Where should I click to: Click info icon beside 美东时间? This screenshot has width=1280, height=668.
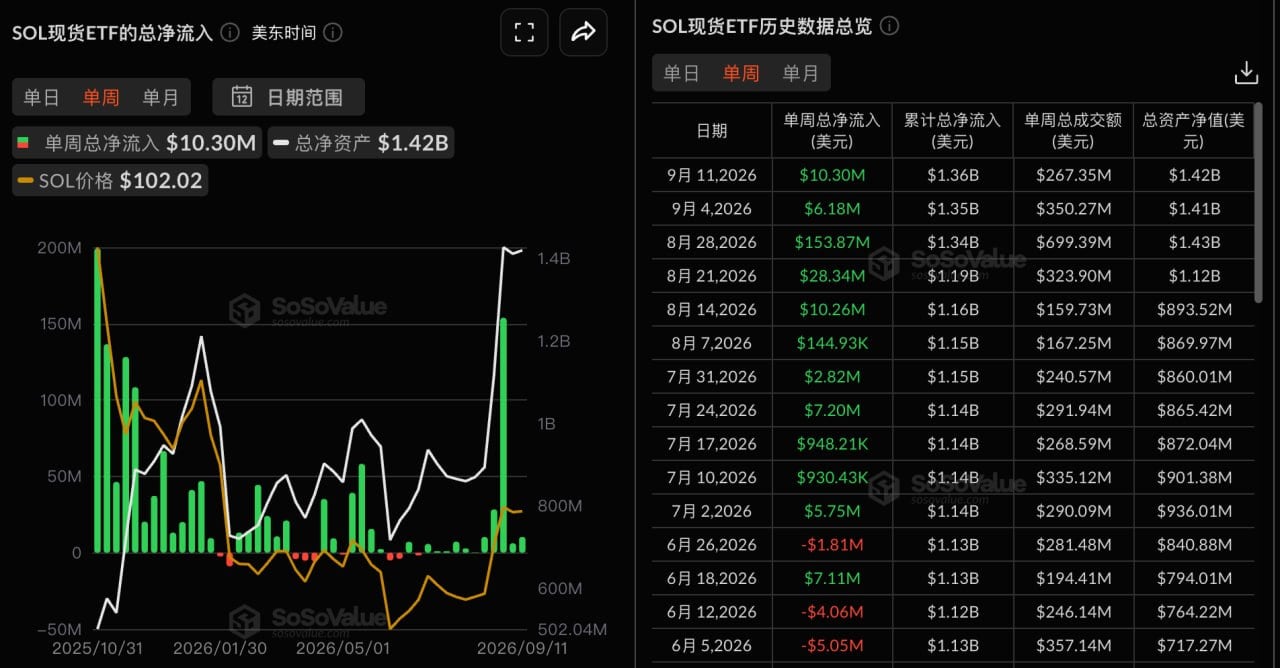point(333,32)
